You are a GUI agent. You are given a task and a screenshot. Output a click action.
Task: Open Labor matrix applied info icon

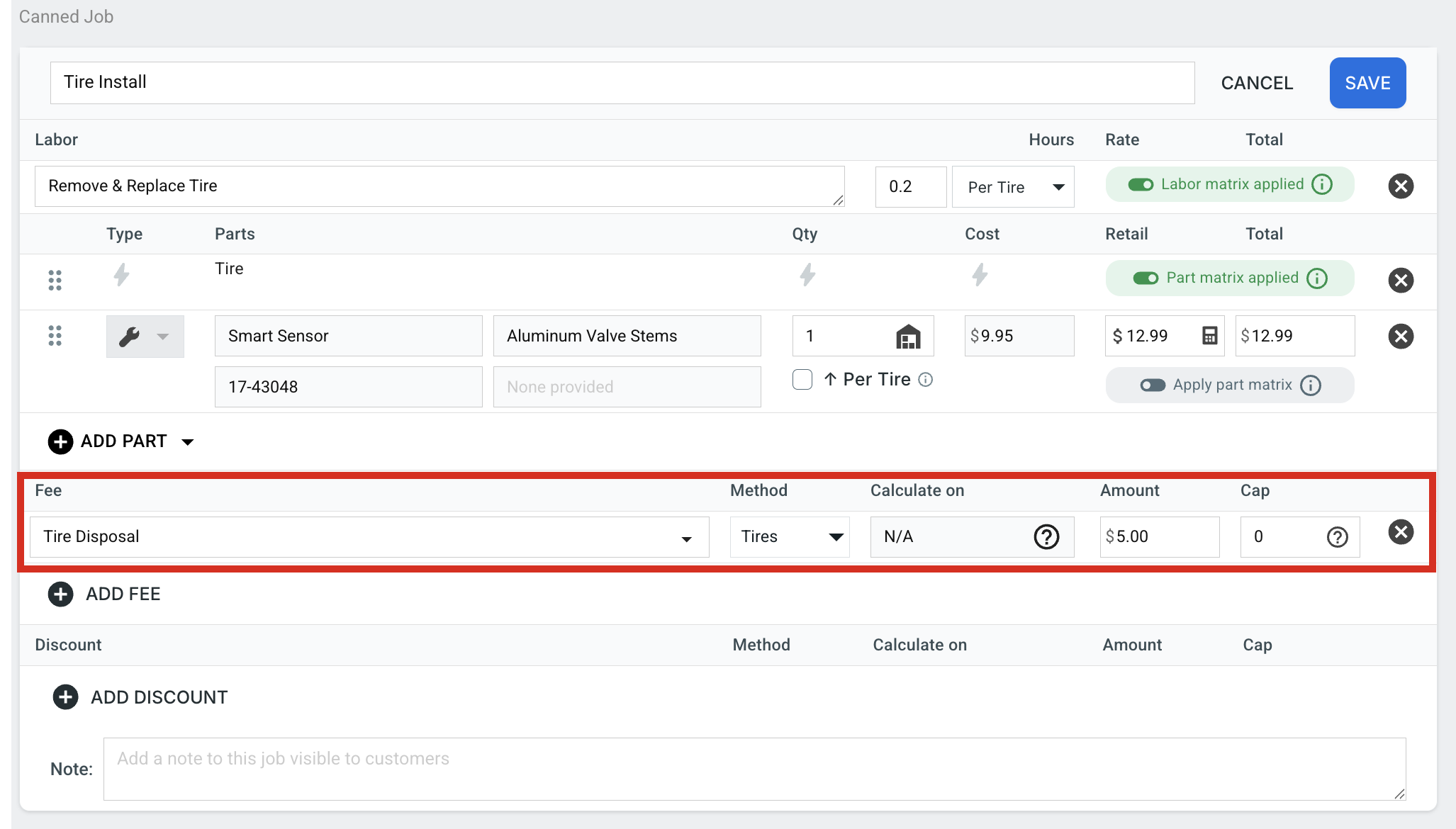coord(1322,184)
